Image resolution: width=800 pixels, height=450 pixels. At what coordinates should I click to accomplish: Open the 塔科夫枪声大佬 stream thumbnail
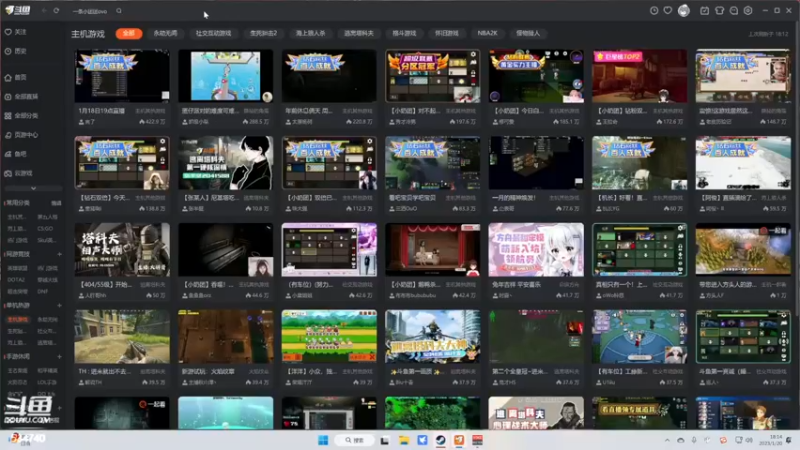point(122,249)
